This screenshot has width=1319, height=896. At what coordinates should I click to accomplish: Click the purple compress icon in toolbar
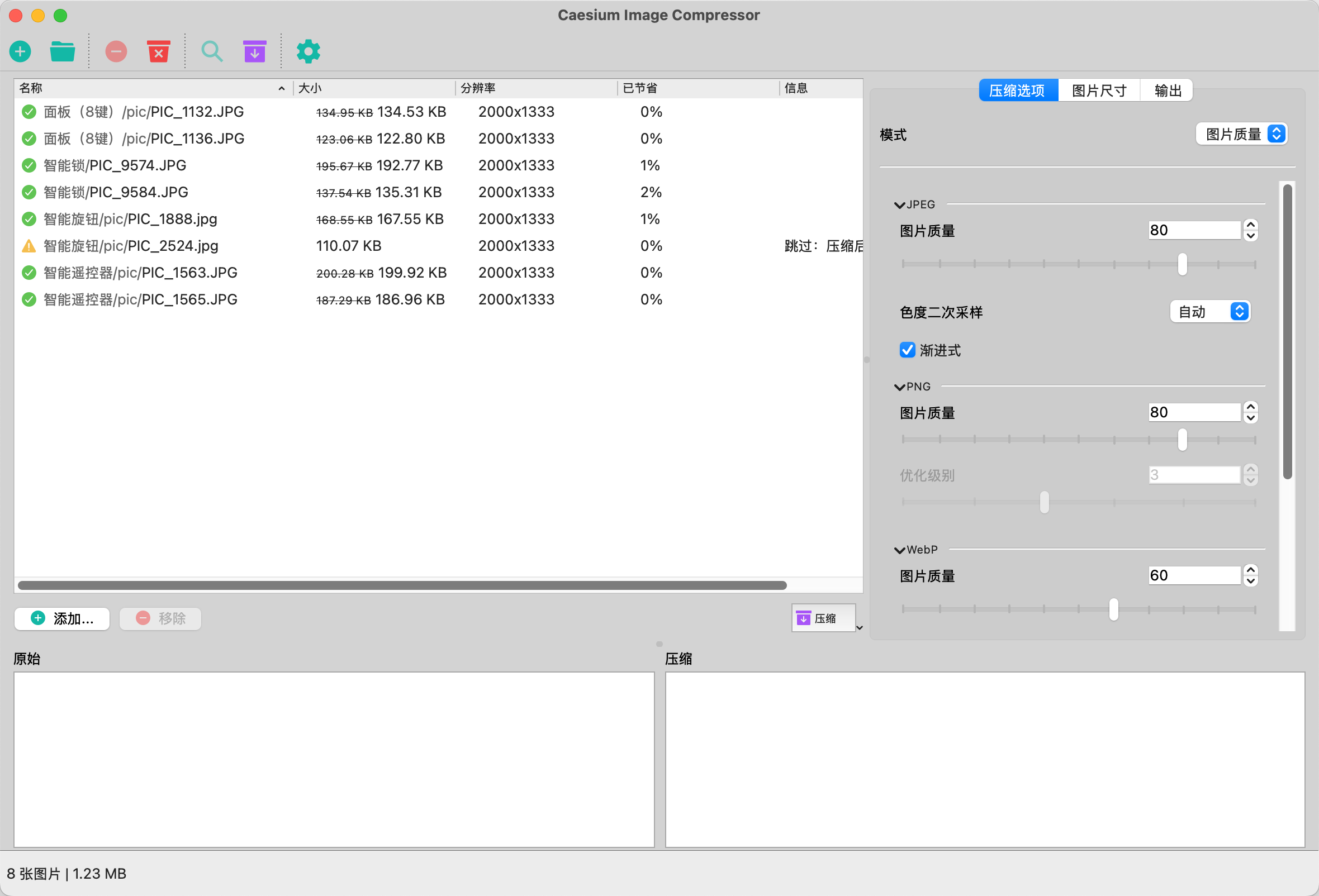pyautogui.click(x=254, y=51)
